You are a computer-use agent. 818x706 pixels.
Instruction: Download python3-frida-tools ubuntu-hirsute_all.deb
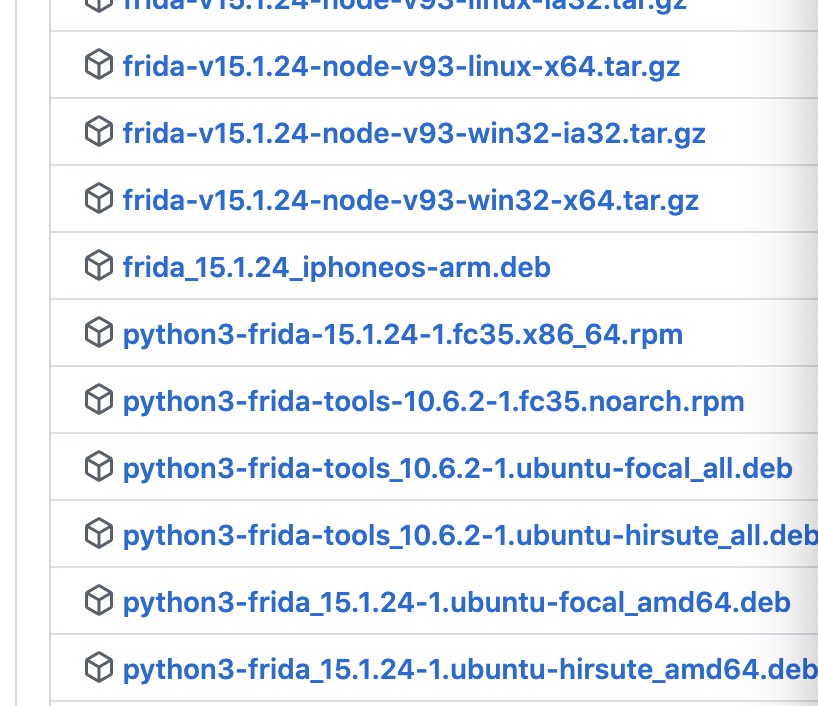point(469,536)
